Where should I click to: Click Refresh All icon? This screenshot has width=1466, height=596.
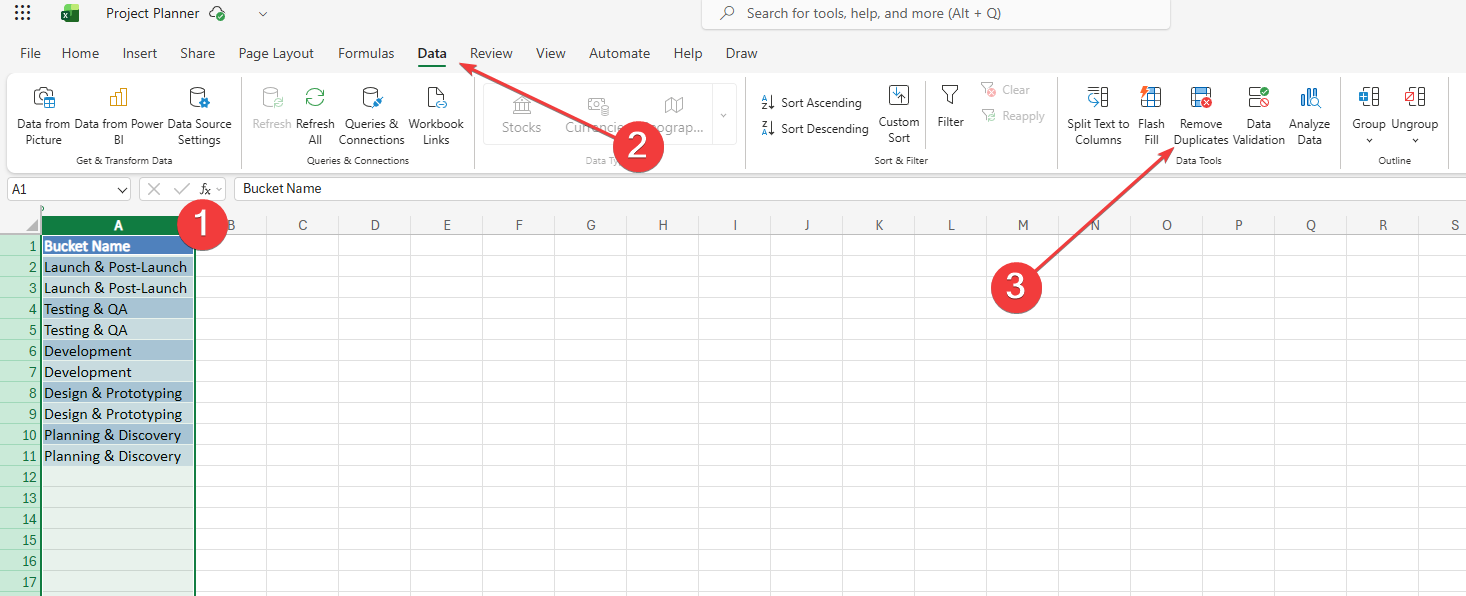pos(315,98)
